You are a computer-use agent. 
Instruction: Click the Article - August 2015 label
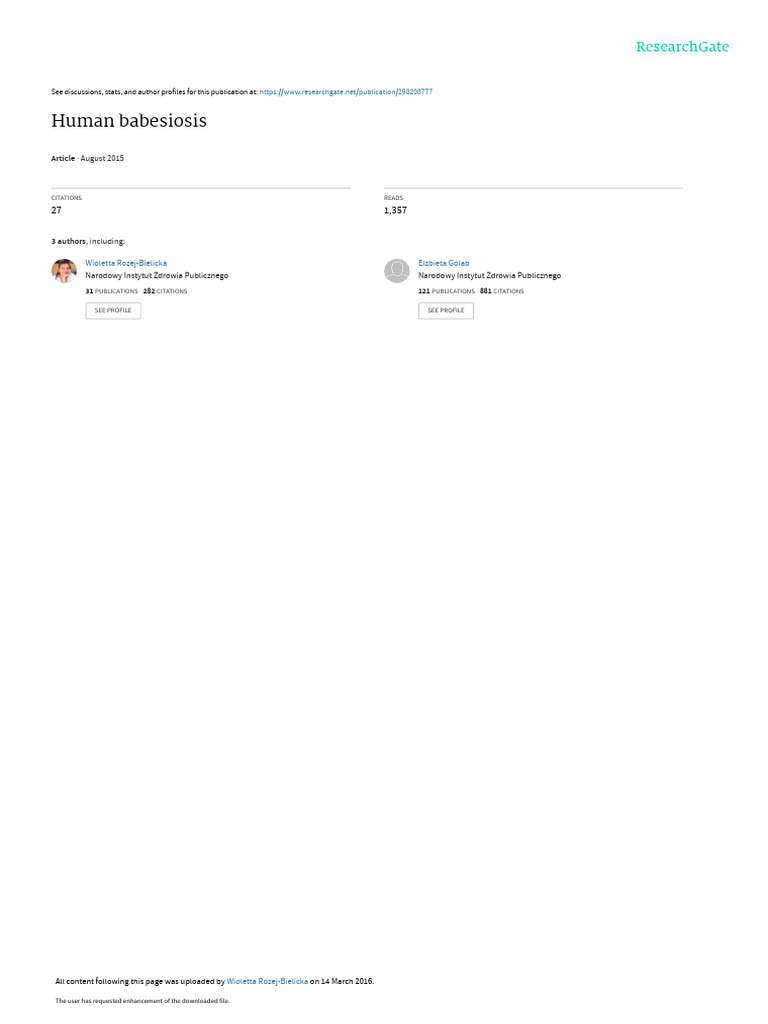click(x=88, y=158)
